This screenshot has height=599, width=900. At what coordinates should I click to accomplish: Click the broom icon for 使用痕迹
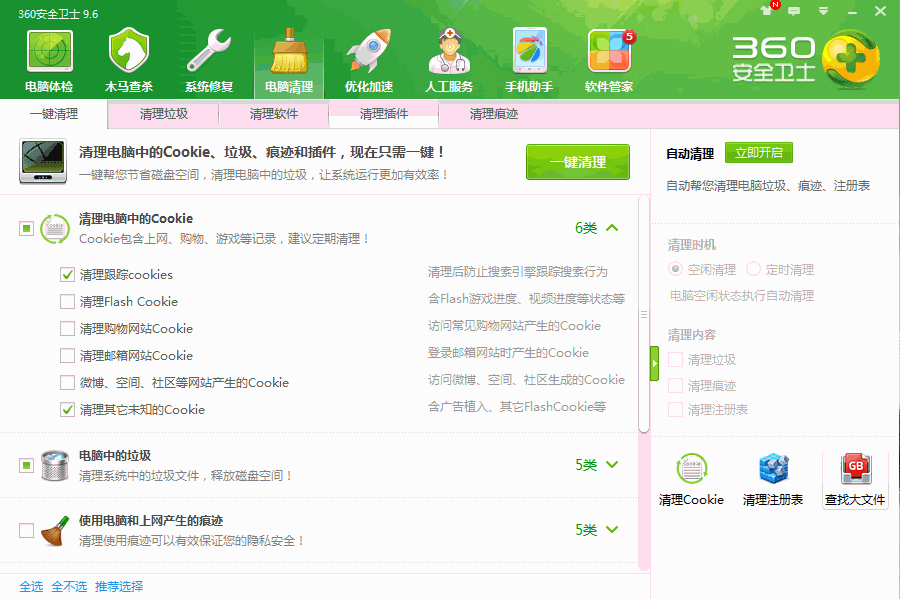[x=55, y=531]
